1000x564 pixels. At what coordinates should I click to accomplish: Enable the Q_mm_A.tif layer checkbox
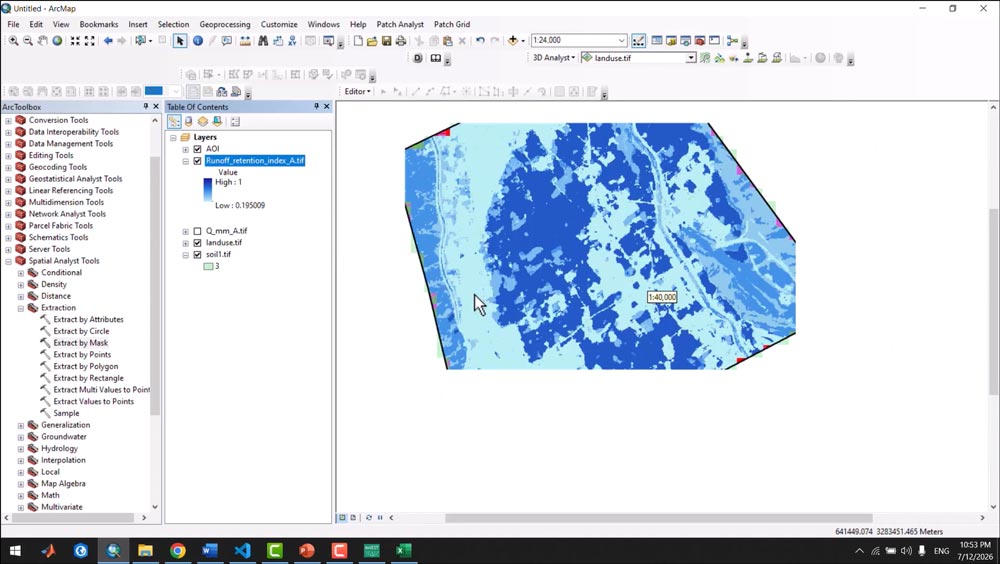pyautogui.click(x=198, y=231)
